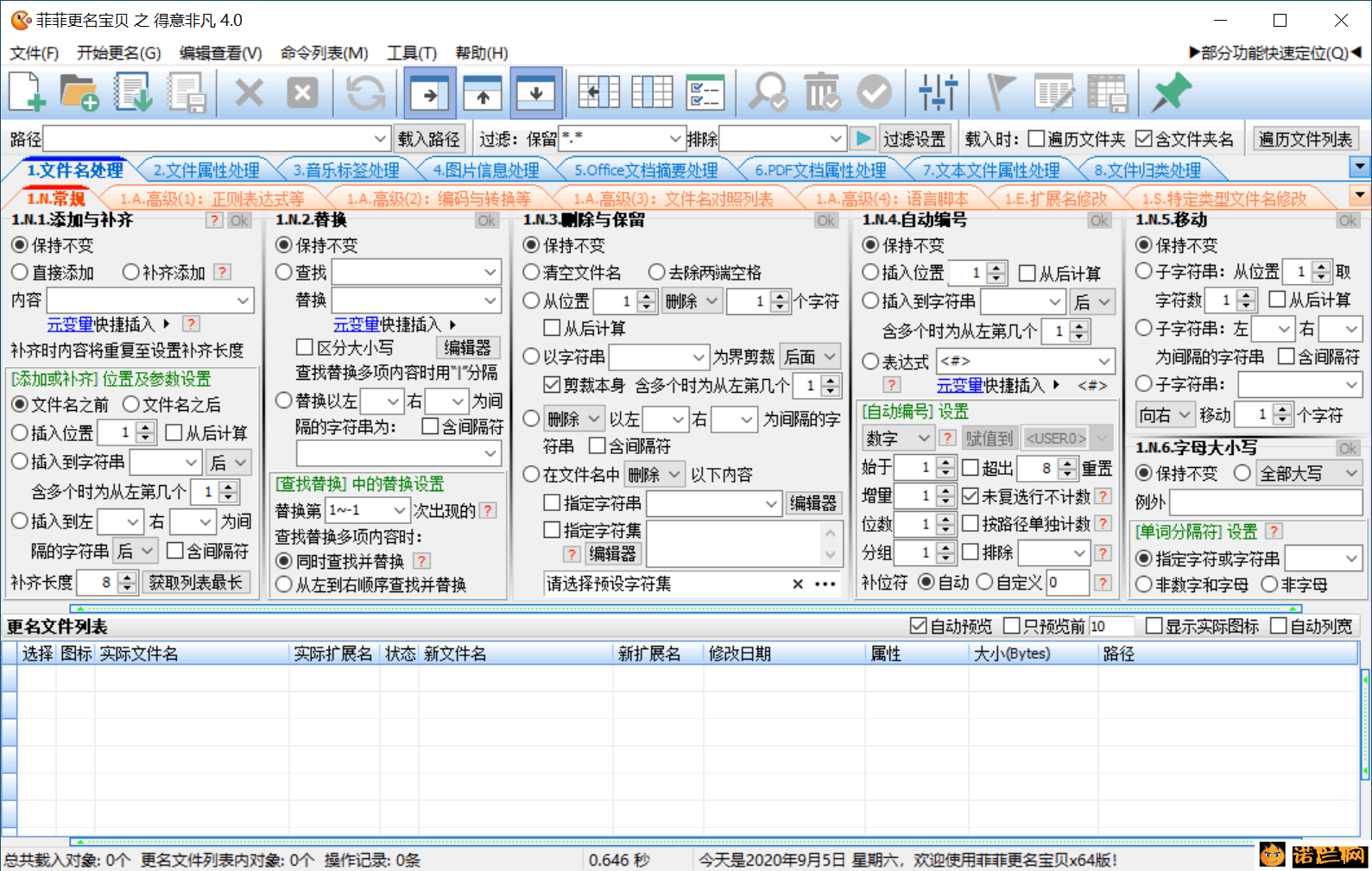
Task: Increase the 补齐长度 spinner value
Action: point(128,577)
